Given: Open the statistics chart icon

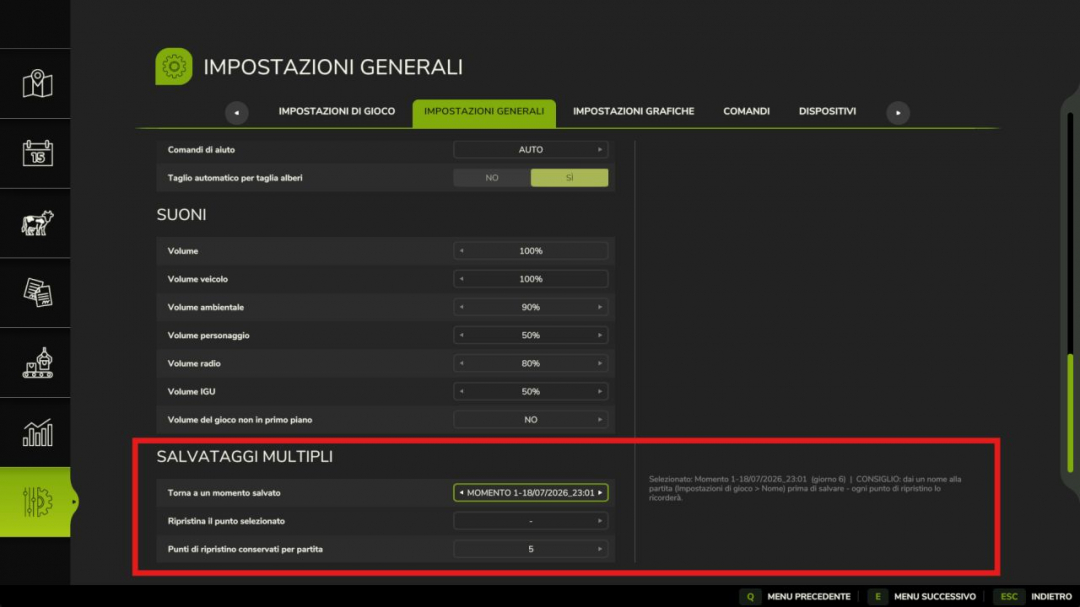Looking at the screenshot, I should [x=37, y=433].
